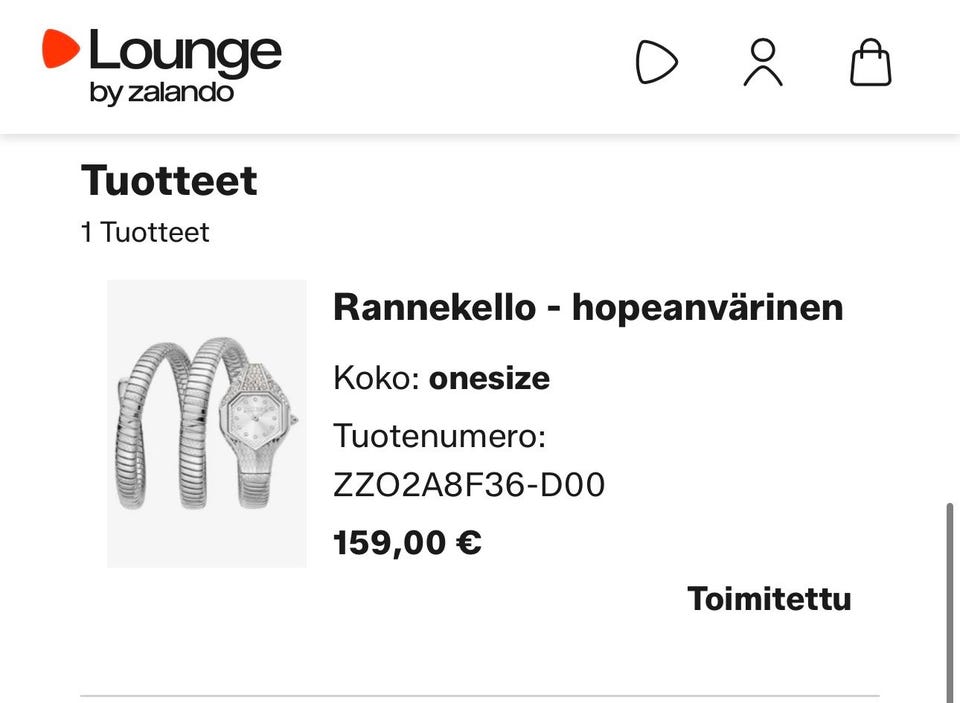Screen dimensions: 960x703
Task: Click the "1 Tuotteet" item count
Action: [145, 233]
